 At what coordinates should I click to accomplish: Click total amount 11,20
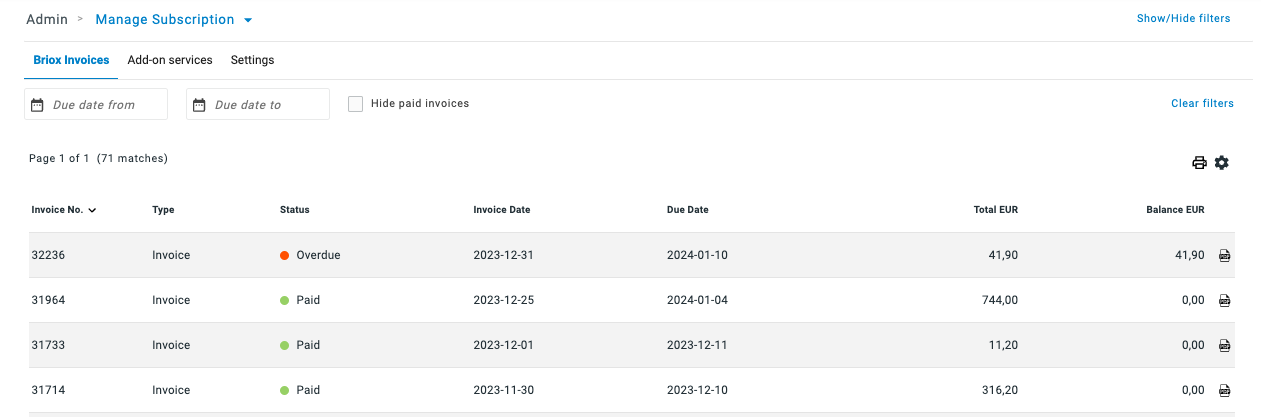tap(1003, 345)
